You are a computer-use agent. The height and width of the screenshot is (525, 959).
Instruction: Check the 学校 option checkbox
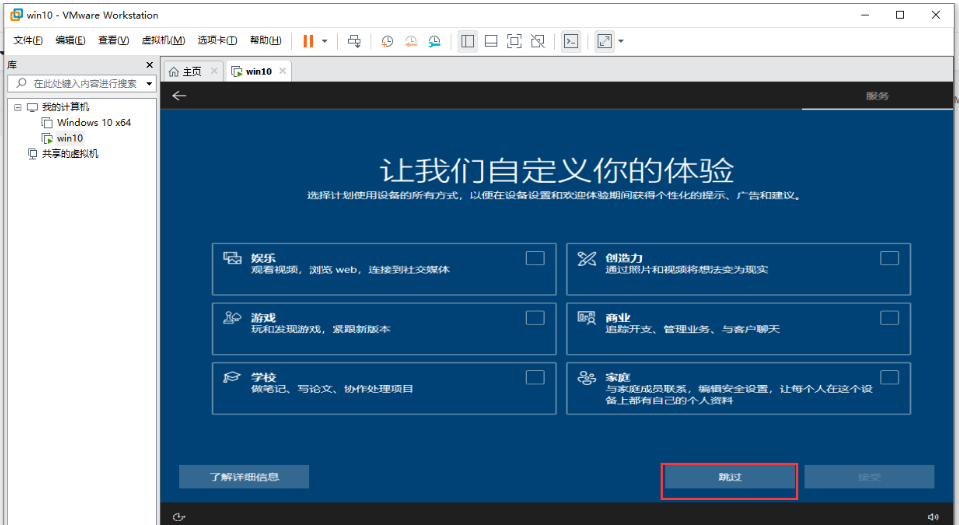point(535,378)
